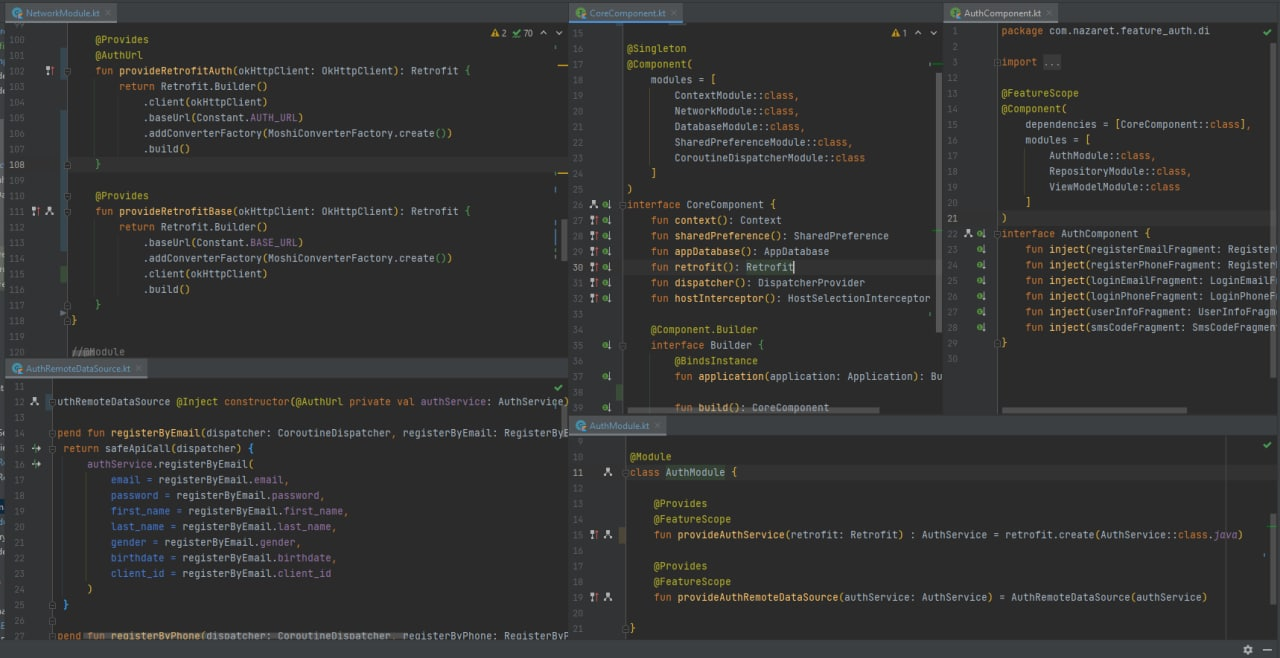
Task: Click the implemented icon beside fun build() line 39
Action: click(607, 407)
